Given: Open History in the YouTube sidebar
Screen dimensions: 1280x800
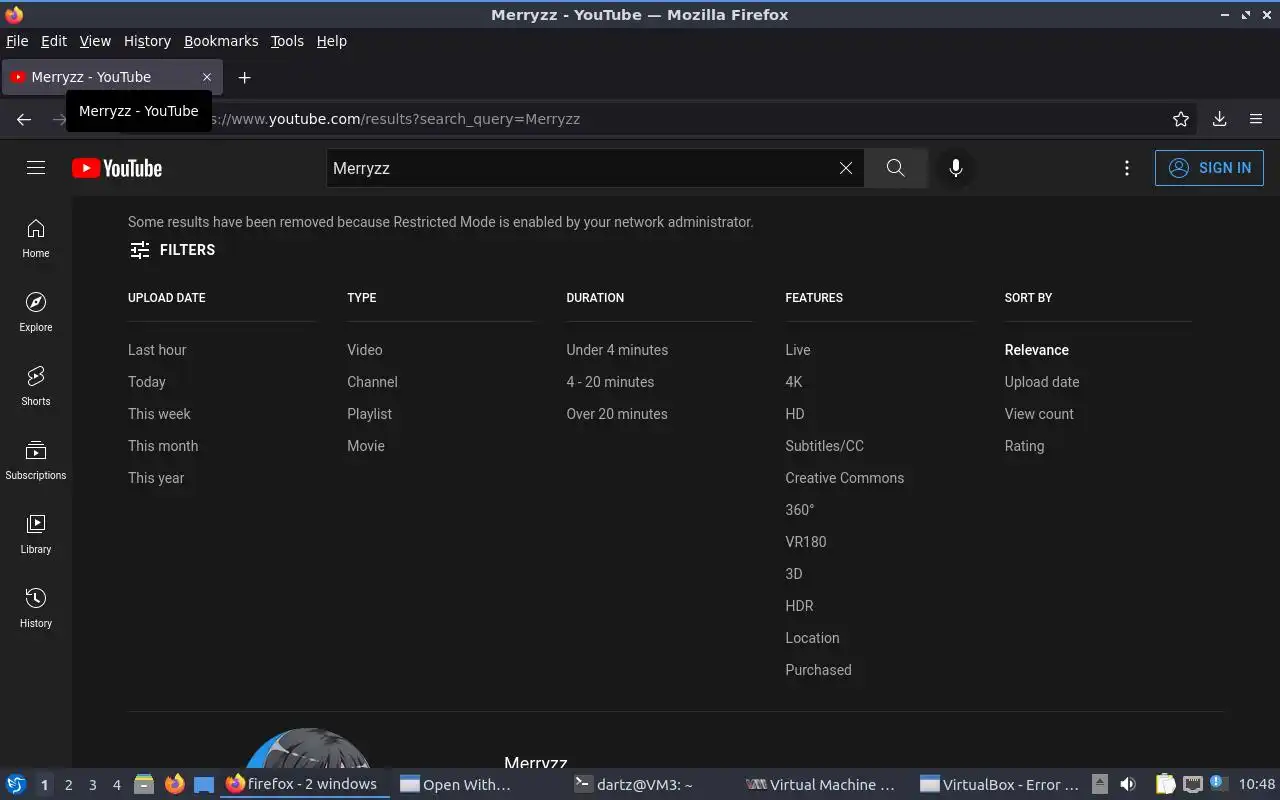Looking at the screenshot, I should tap(36, 609).
